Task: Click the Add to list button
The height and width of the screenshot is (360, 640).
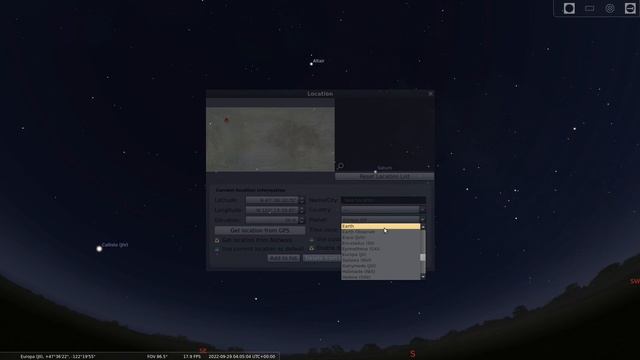Action: 284,258
